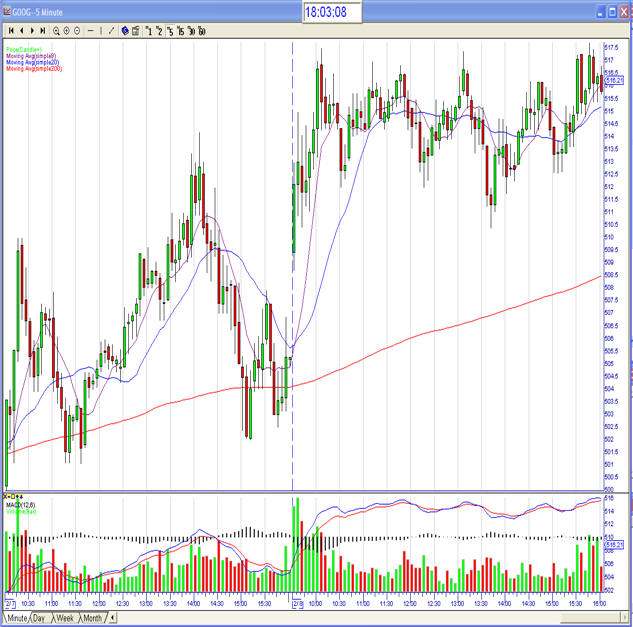Open the Day tab
Image resolution: width=633 pixels, height=627 pixels.
pos(39,618)
